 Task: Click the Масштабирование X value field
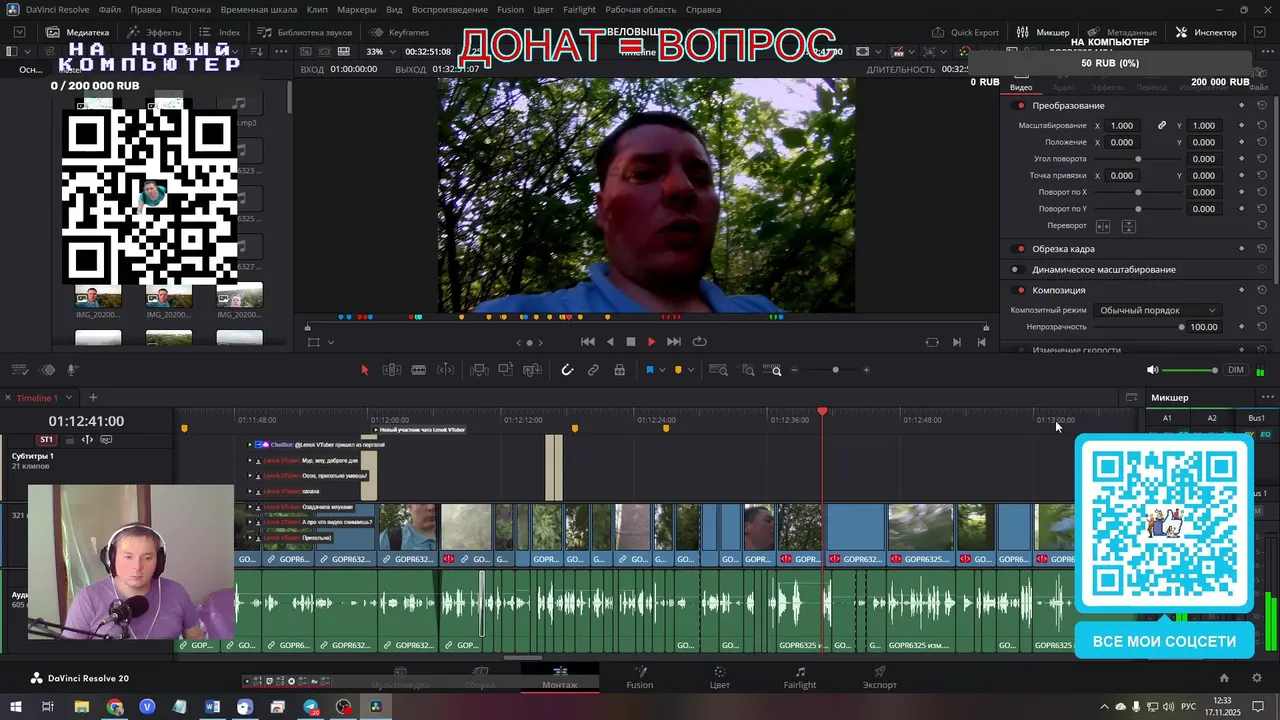1123,126
